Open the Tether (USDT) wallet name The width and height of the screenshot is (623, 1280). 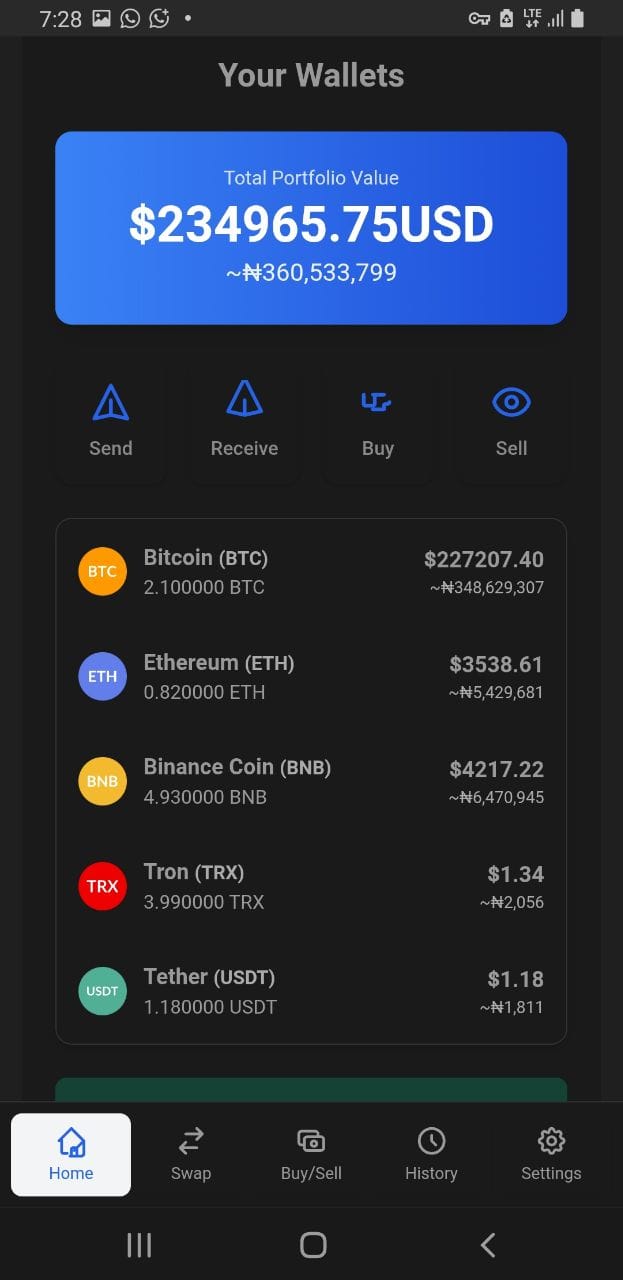pos(209,976)
